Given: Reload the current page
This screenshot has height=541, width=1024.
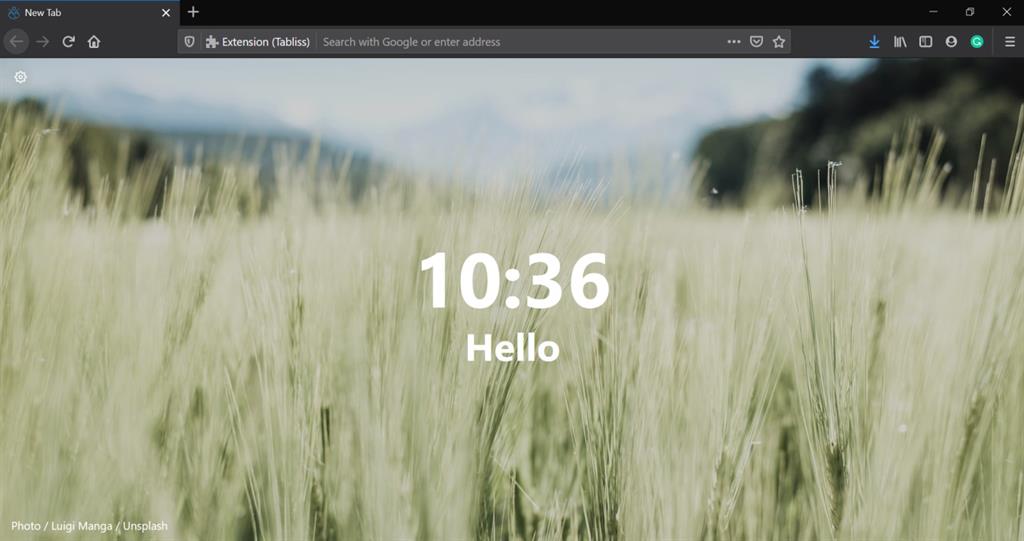Looking at the screenshot, I should point(68,42).
